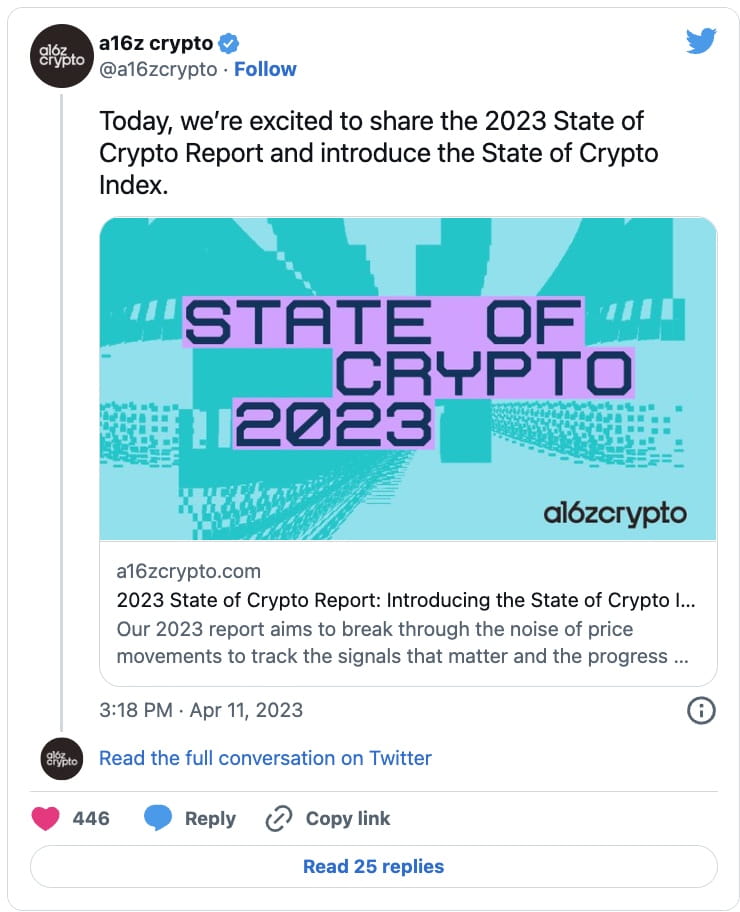Screen dimensions: 740x912
Task: Click the a16z crypto display name
Action: pos(157,43)
